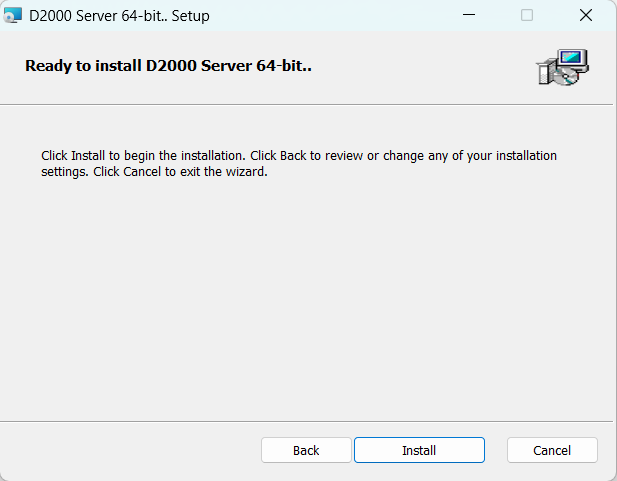617x481 pixels.
Task: Cancel the D2000 Server setup wizard
Action: click(552, 450)
